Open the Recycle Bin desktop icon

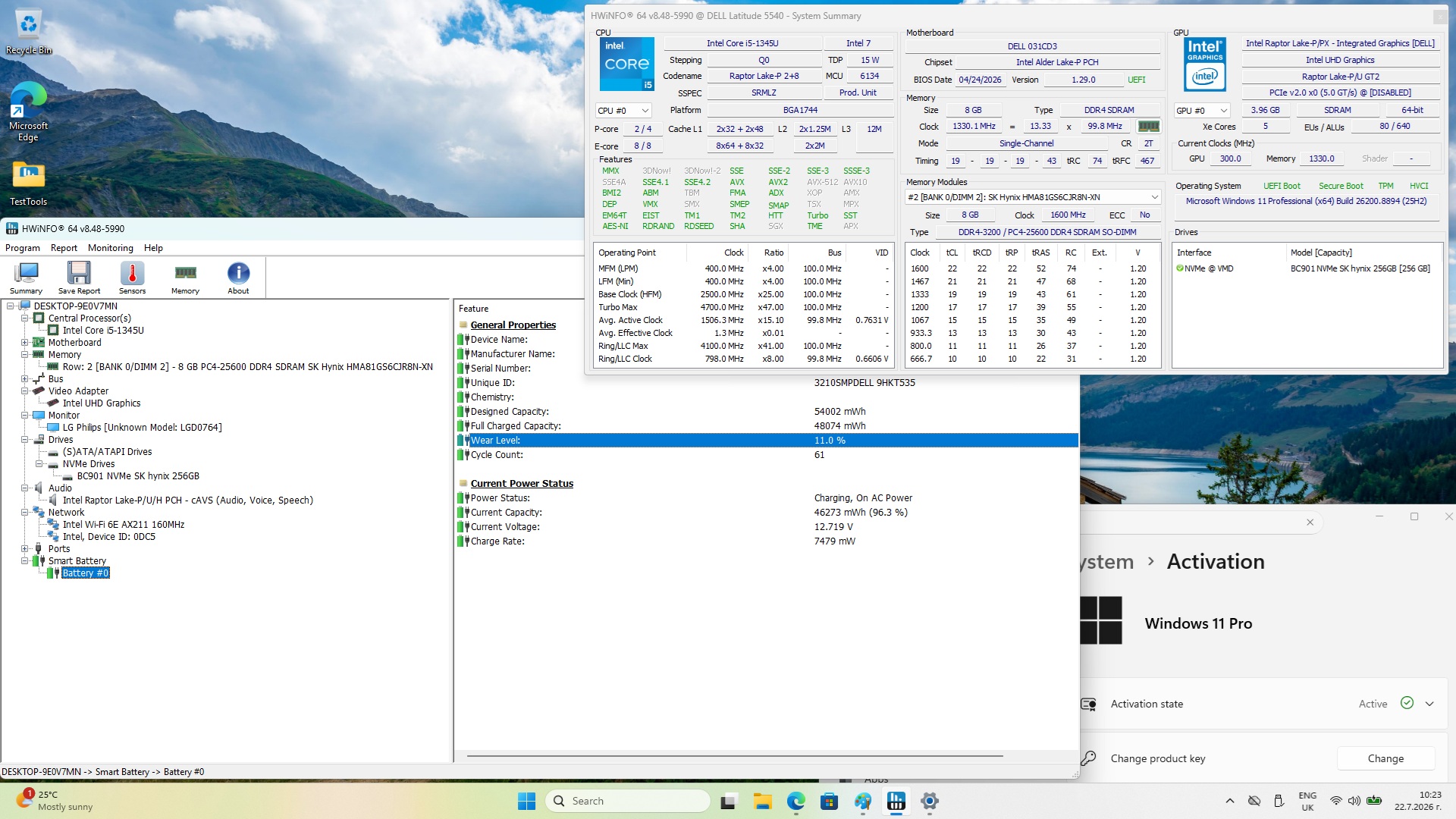(x=29, y=33)
